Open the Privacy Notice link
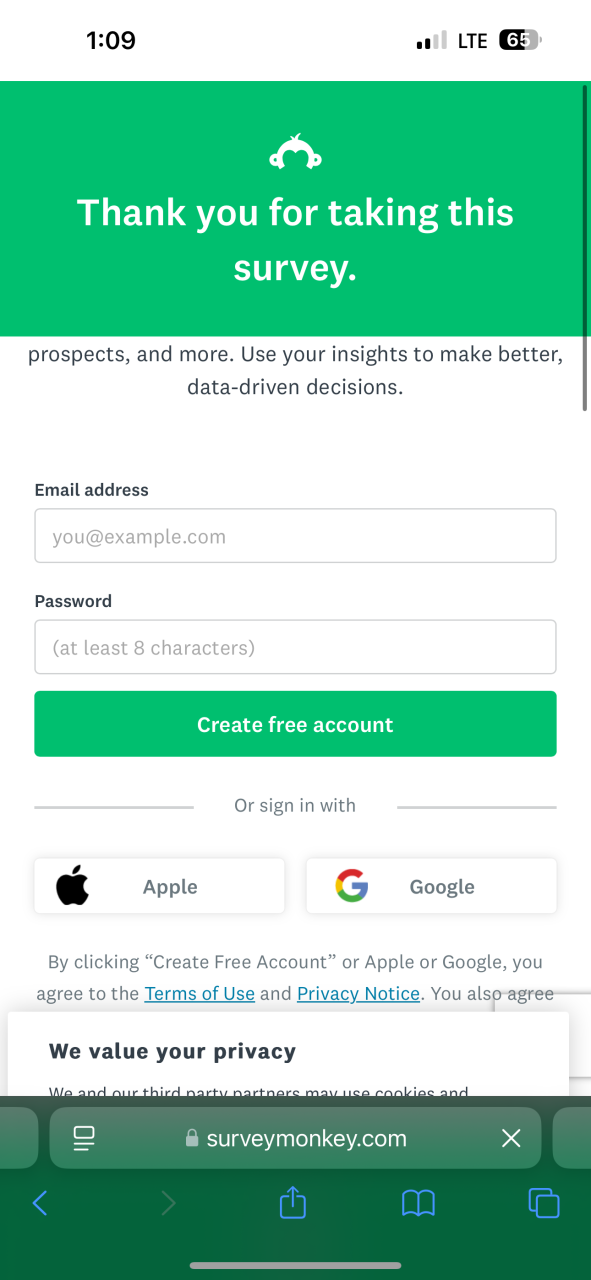This screenshot has height=1280, width=591. (358, 993)
